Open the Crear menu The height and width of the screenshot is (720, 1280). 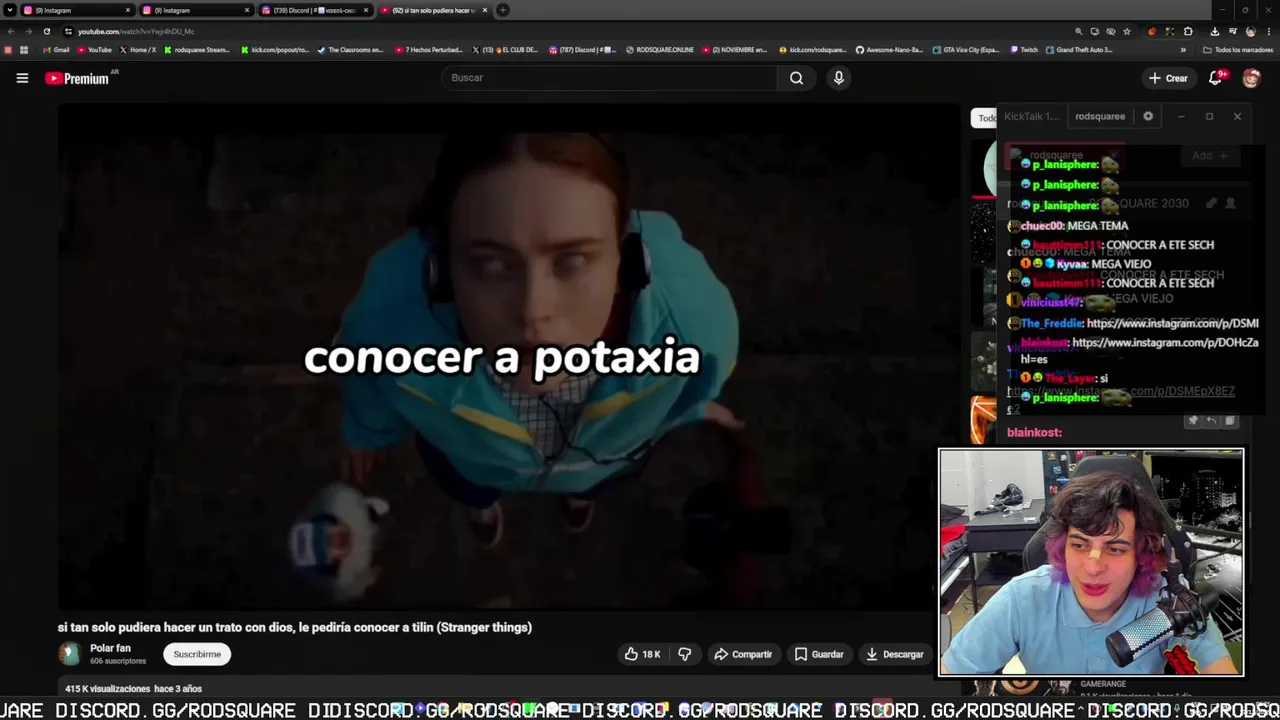pyautogui.click(x=1168, y=78)
